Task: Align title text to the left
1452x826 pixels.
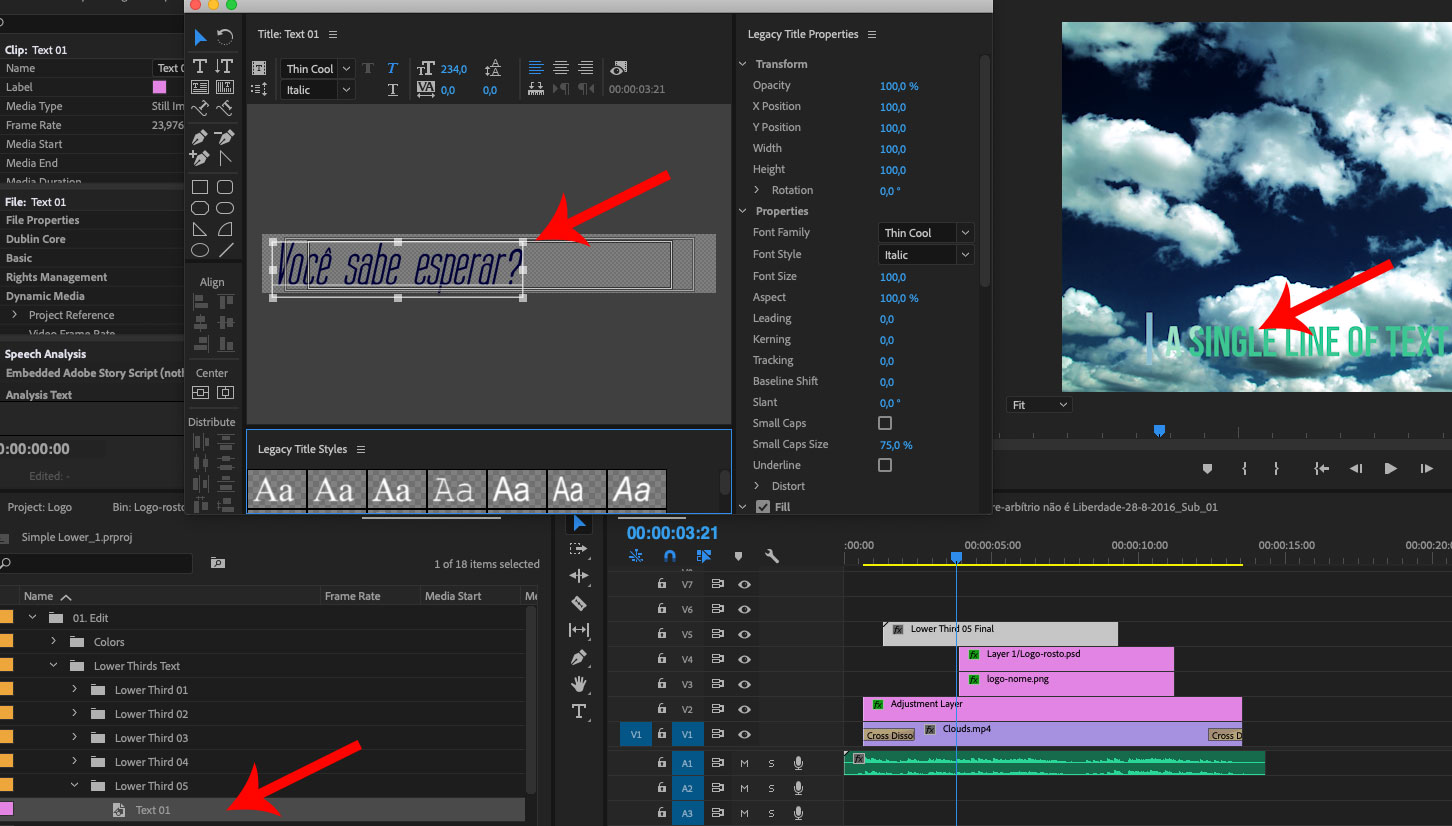Action: click(537, 68)
